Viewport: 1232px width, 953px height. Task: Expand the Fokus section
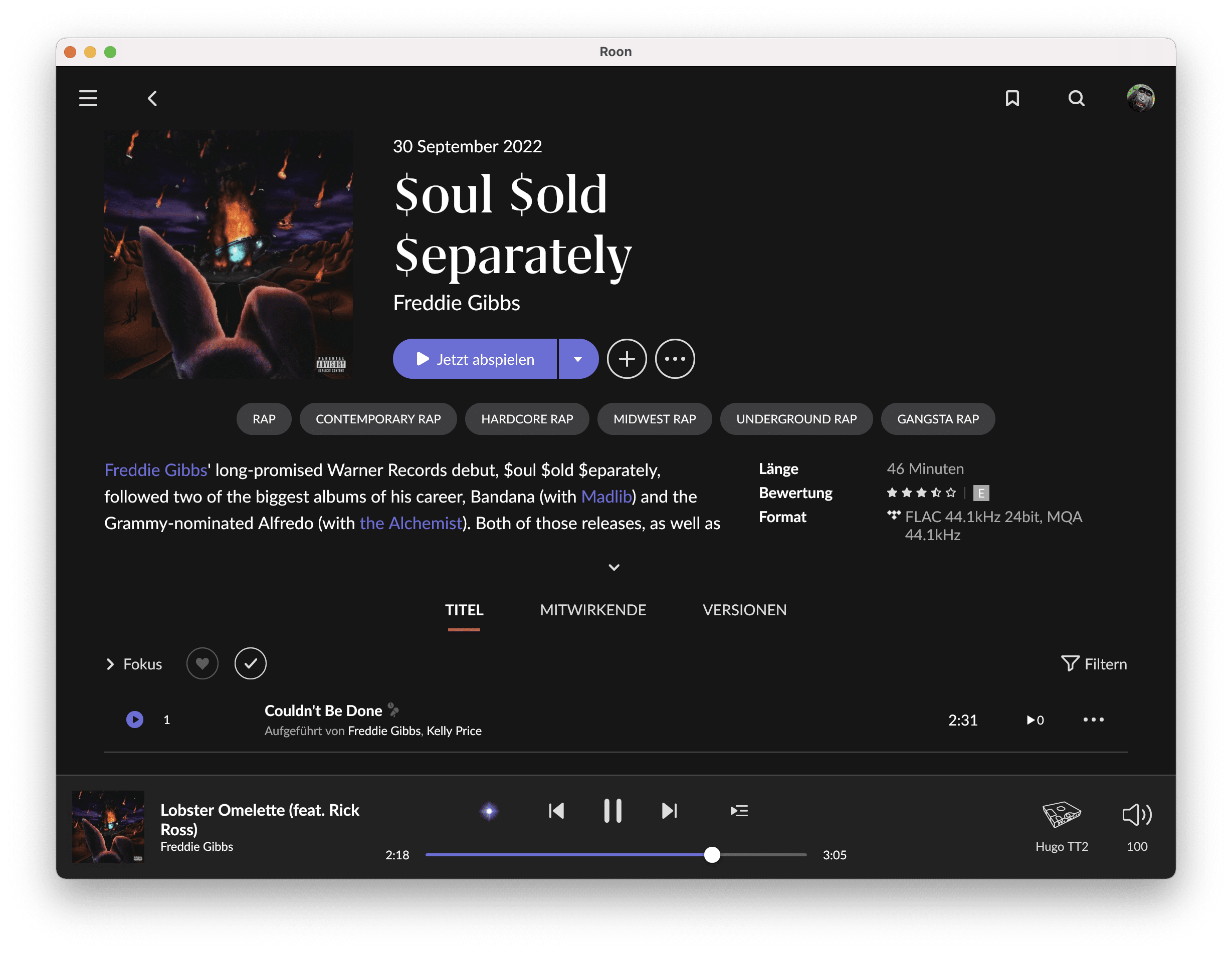(x=134, y=664)
